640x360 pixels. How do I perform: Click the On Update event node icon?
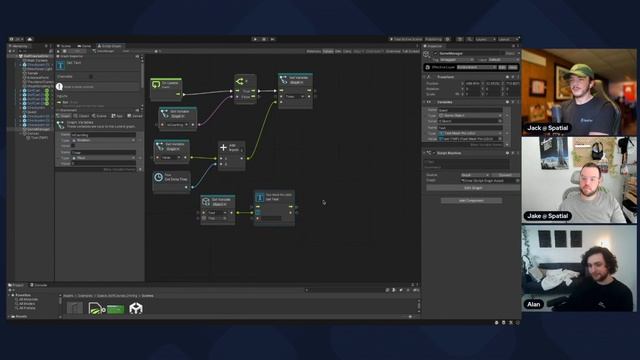pos(156,84)
